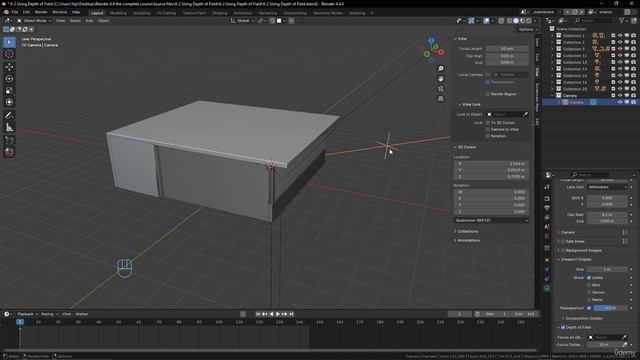Pick lock object with the eyedropper
640x360 pixels.
pos(525,114)
